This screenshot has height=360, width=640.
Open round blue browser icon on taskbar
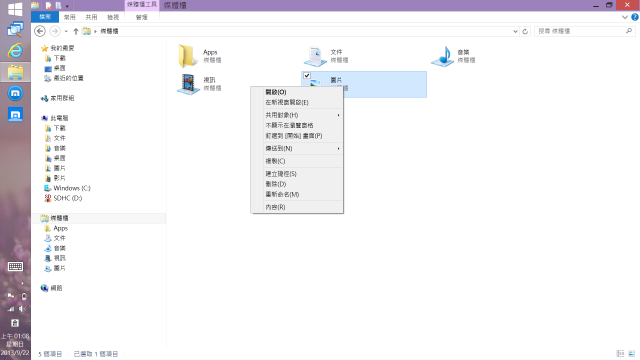[15, 93]
